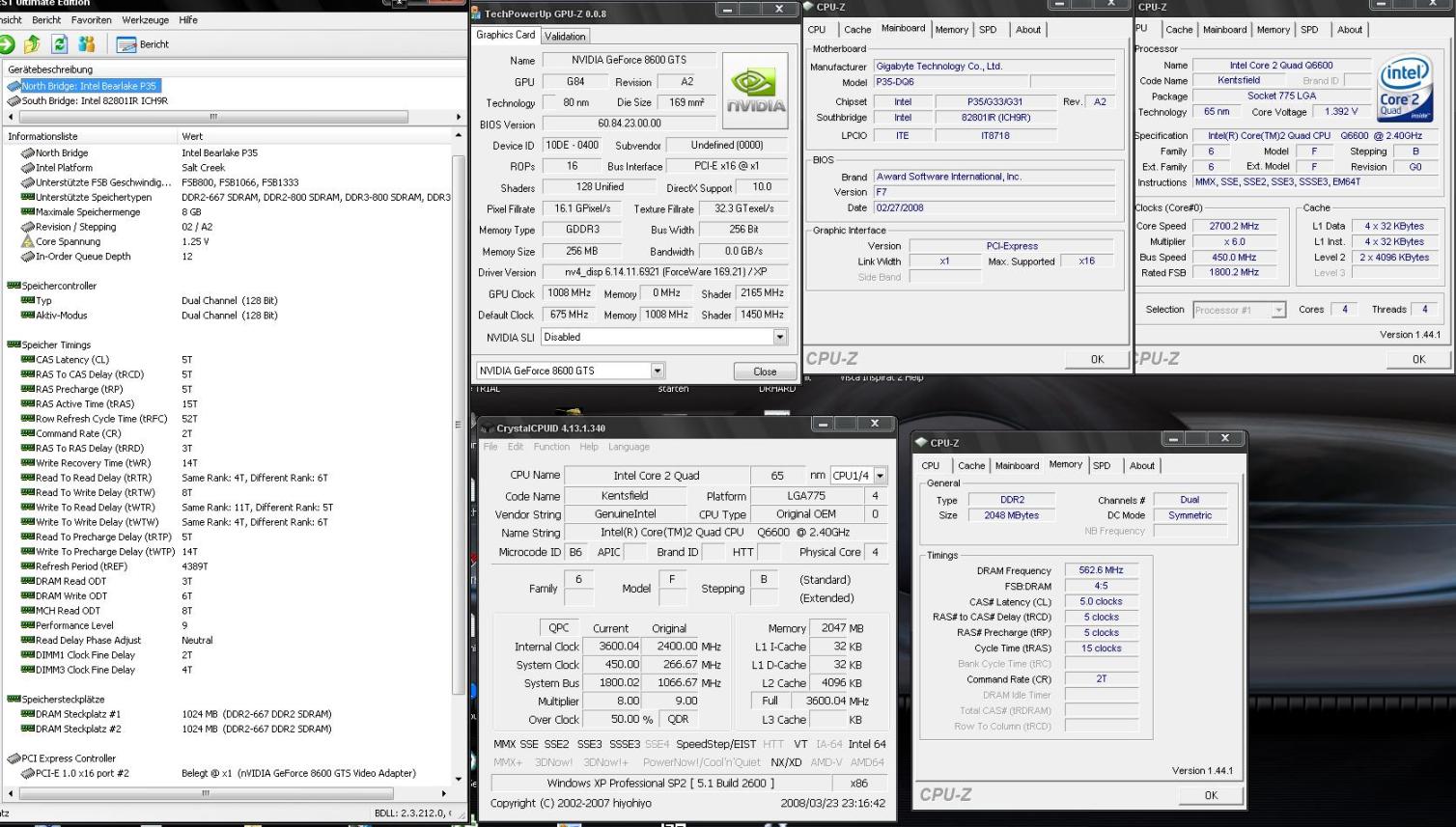Open the Hilfe menu in Everest
This screenshot has height=827, width=1456.
click(x=188, y=19)
